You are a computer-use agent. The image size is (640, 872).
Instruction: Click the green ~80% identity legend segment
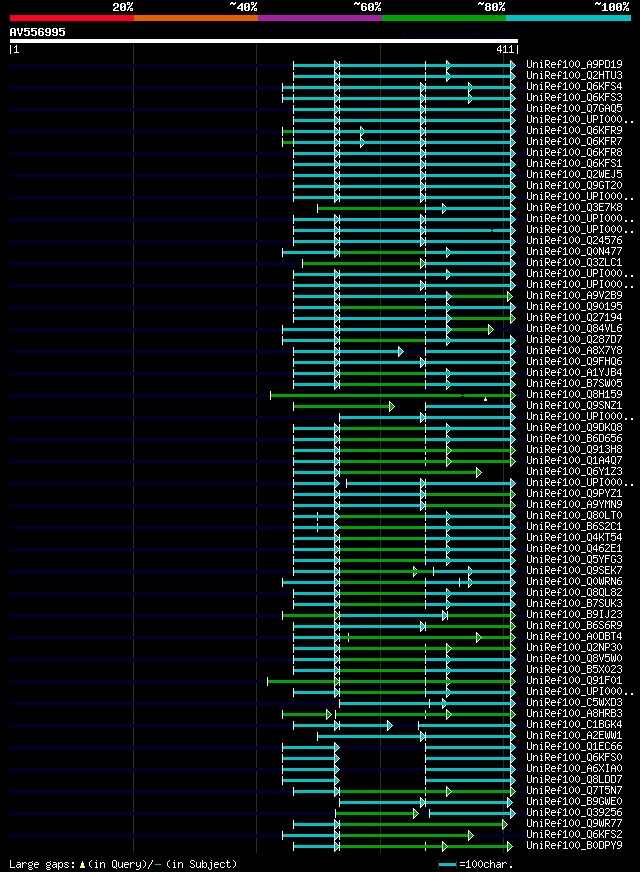tap(444, 18)
